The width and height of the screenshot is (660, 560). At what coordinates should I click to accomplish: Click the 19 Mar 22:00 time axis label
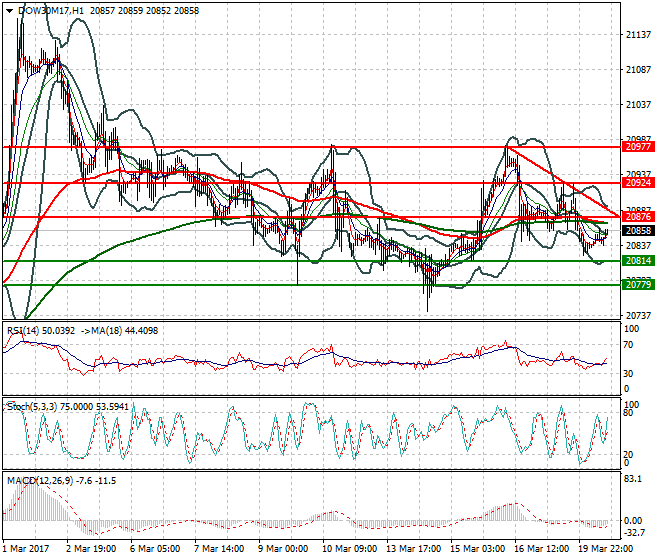606,549
